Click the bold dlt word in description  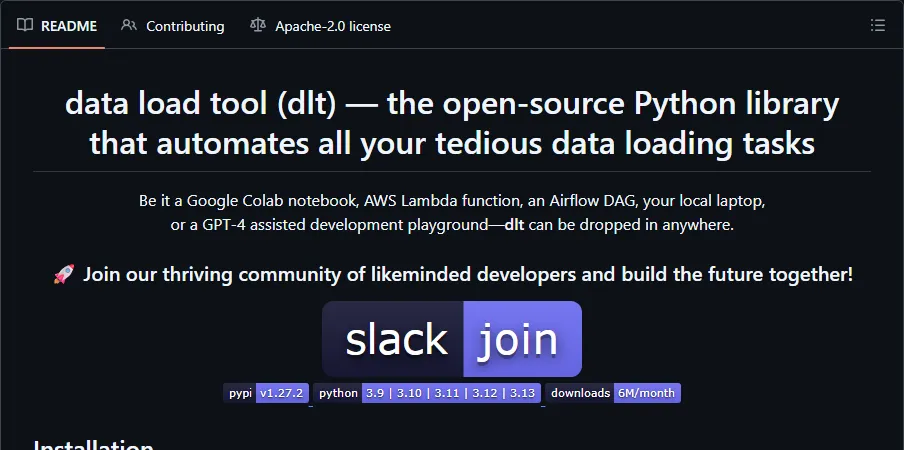tap(514, 225)
